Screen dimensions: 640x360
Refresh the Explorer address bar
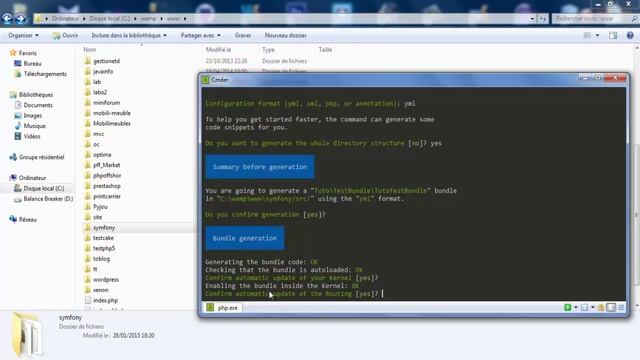pos(542,19)
